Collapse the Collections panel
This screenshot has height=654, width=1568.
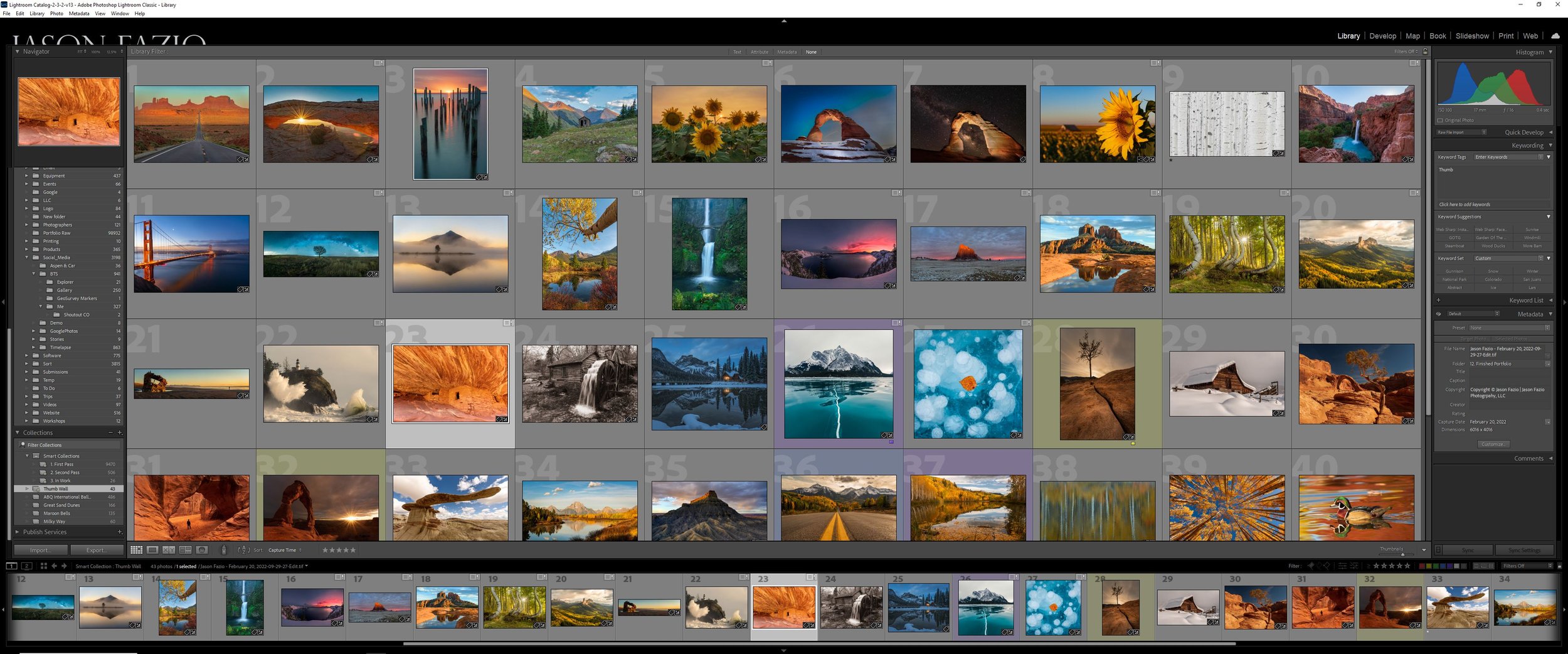(x=18, y=432)
